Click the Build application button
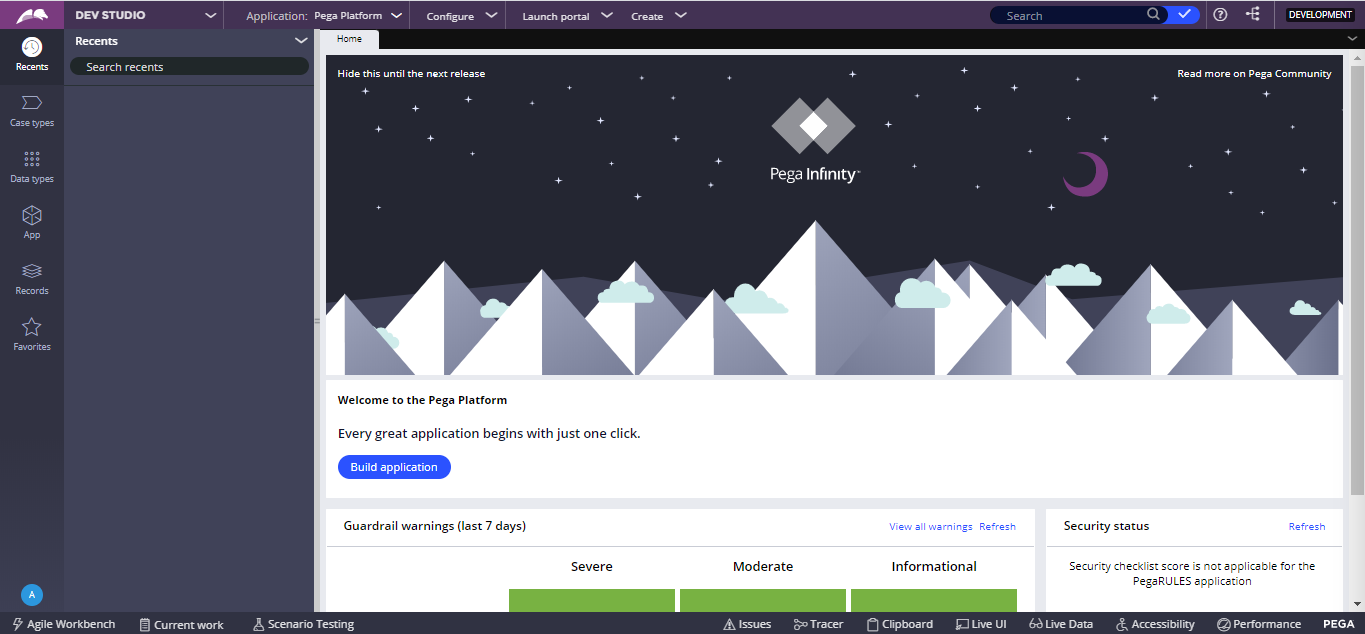 (x=394, y=467)
